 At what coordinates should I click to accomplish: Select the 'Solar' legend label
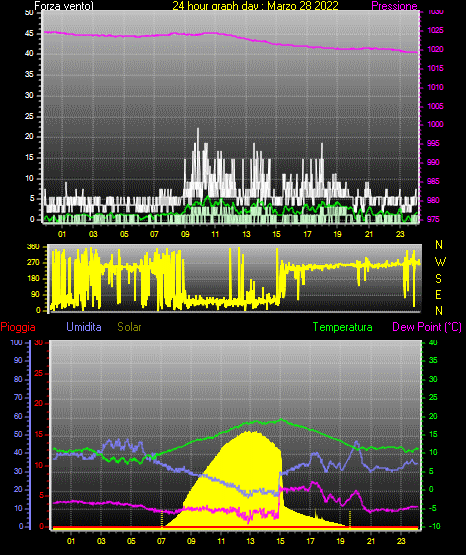(129, 327)
